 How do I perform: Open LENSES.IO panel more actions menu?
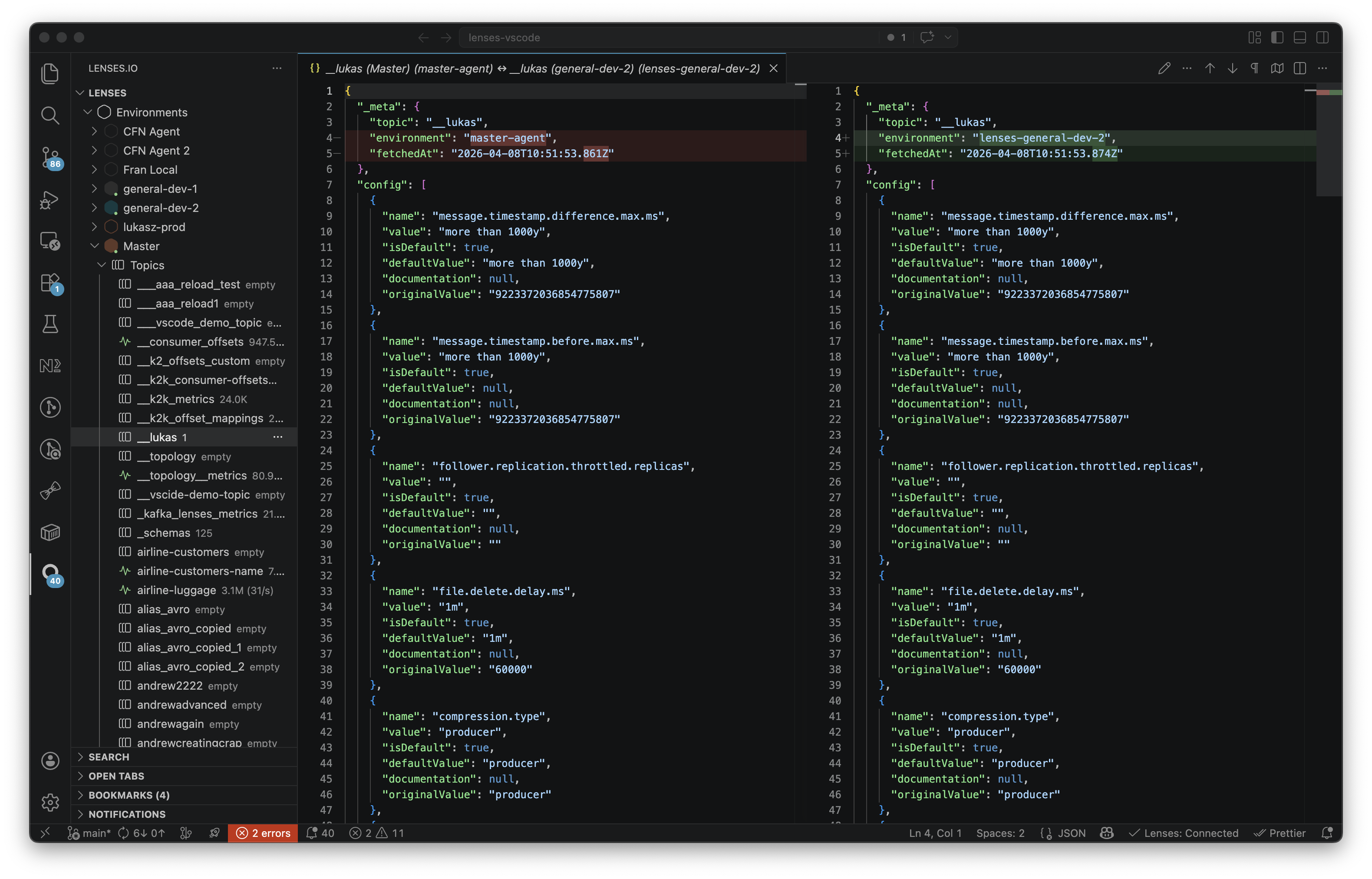coord(277,69)
